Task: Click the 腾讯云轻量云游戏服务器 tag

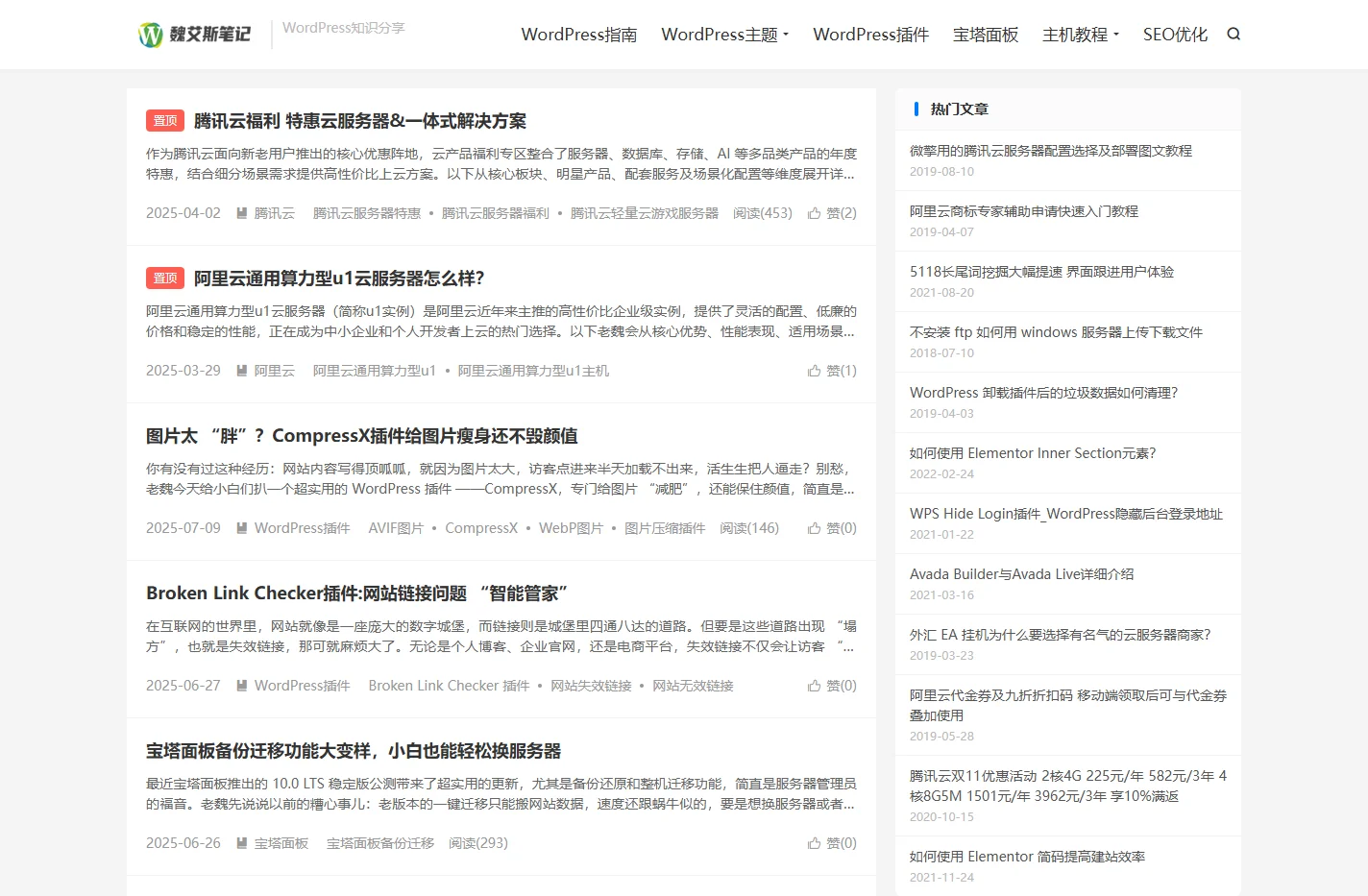Action: click(645, 213)
